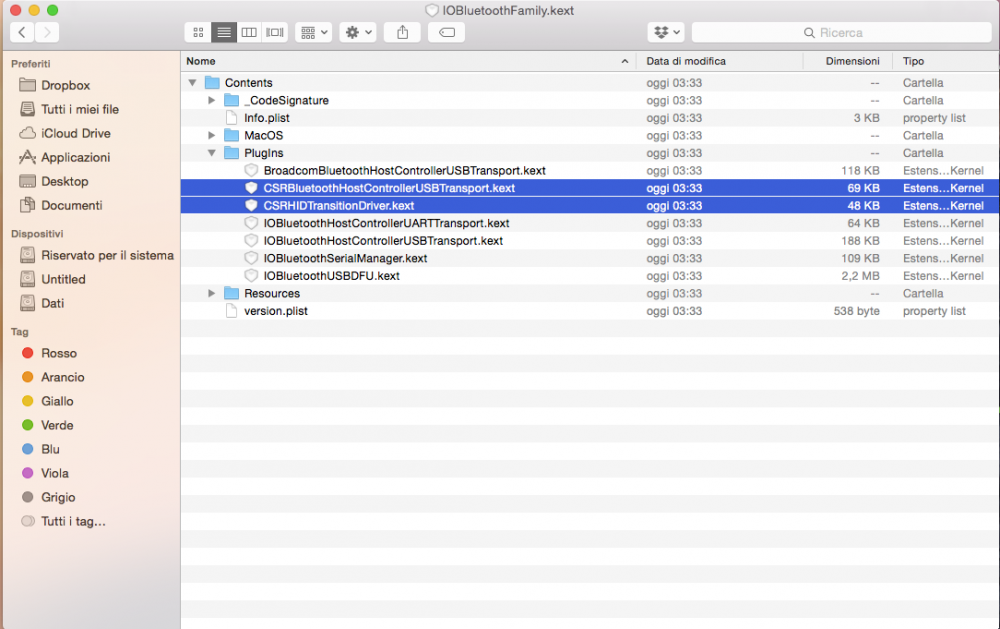
Task: Select the version.plist file
Action: [x=276, y=311]
